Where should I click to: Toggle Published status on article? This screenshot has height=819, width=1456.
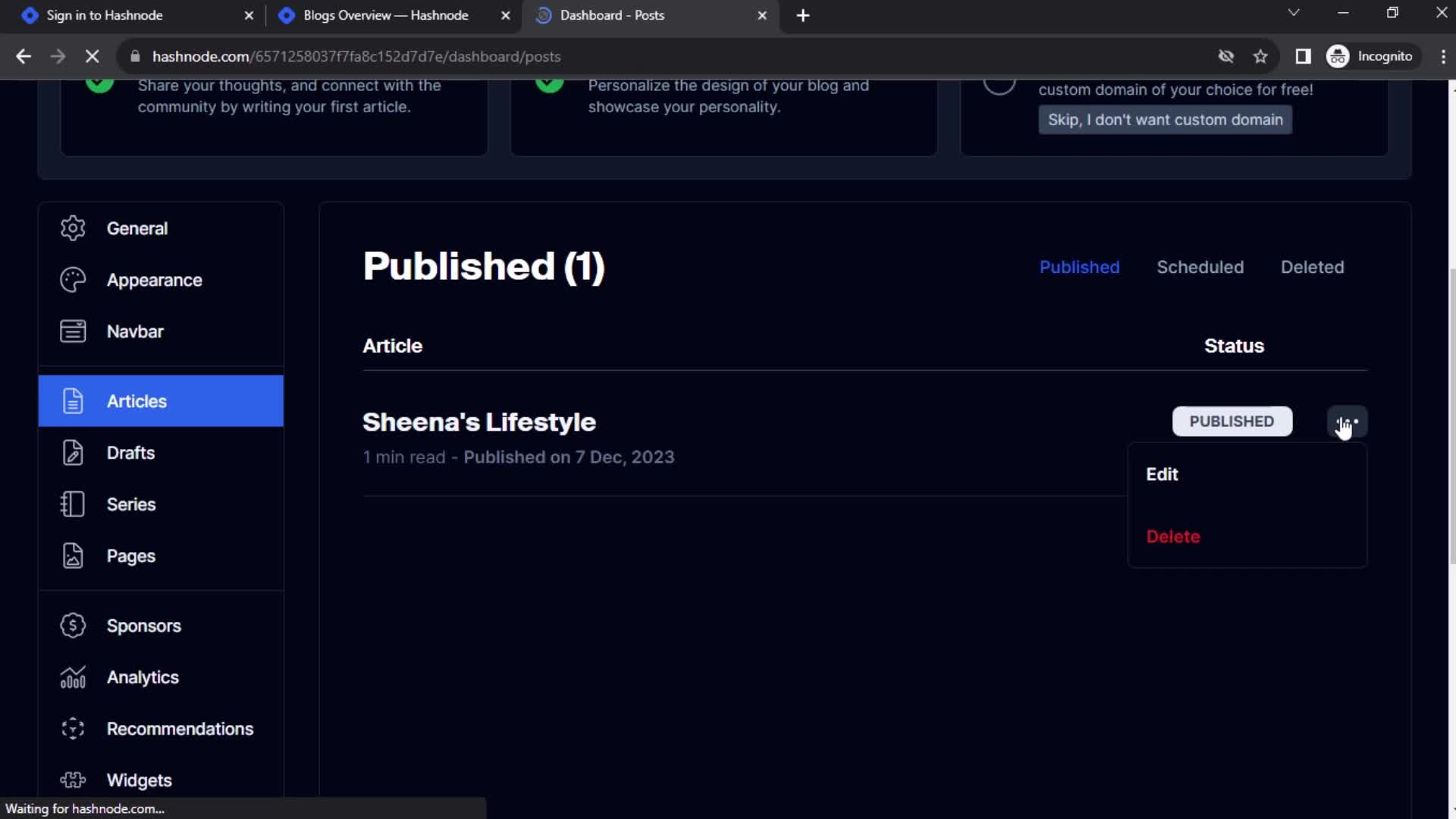pos(1232,421)
